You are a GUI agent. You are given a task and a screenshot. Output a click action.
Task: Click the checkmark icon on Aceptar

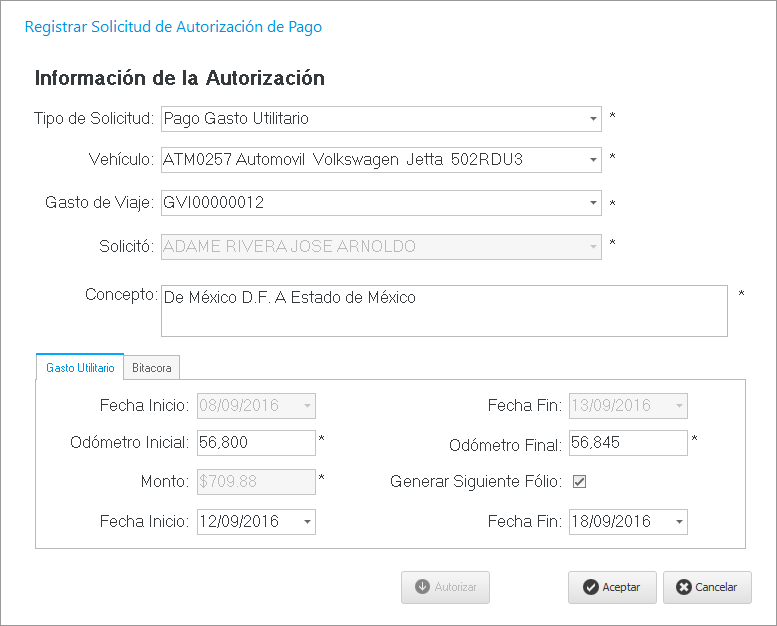[x=591, y=587]
